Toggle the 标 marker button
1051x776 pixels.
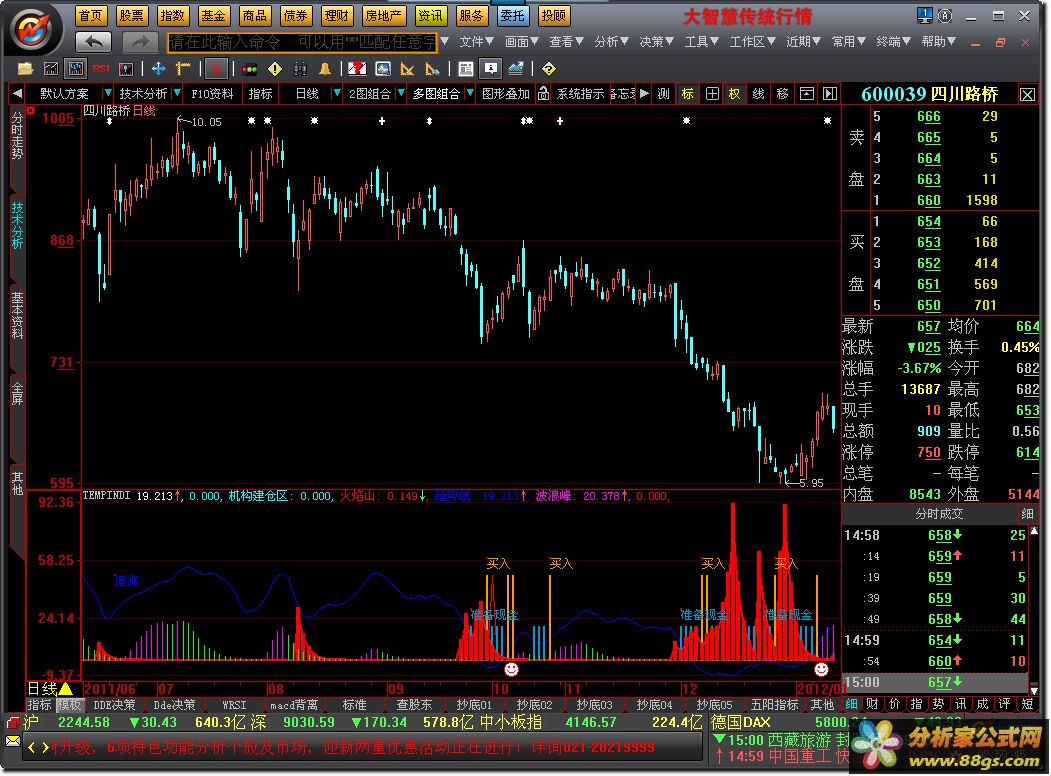point(688,94)
